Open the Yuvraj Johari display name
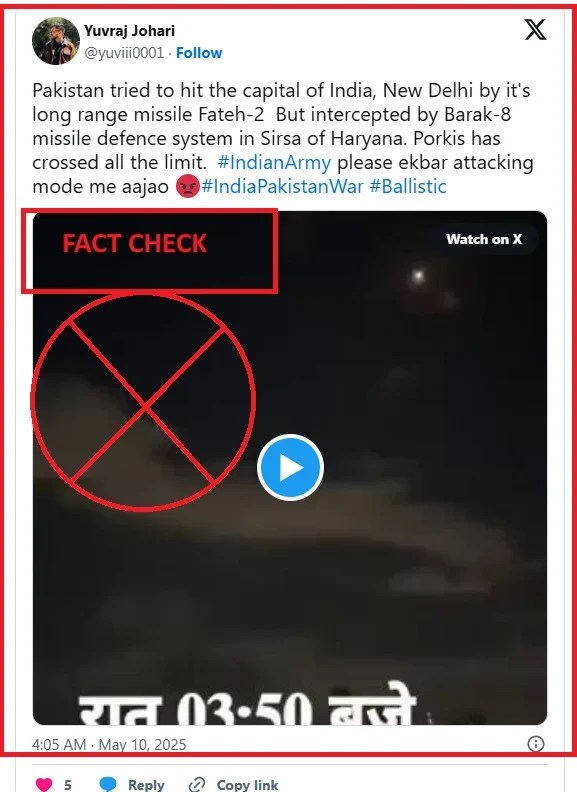Screen dimensions: 577x792 click(129, 31)
